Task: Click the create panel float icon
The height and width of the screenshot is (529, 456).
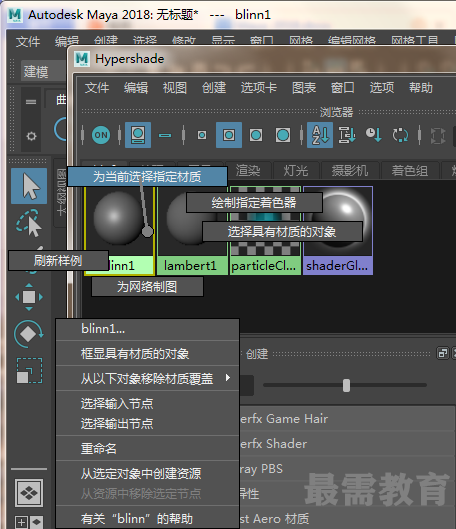Action: tap(443, 353)
